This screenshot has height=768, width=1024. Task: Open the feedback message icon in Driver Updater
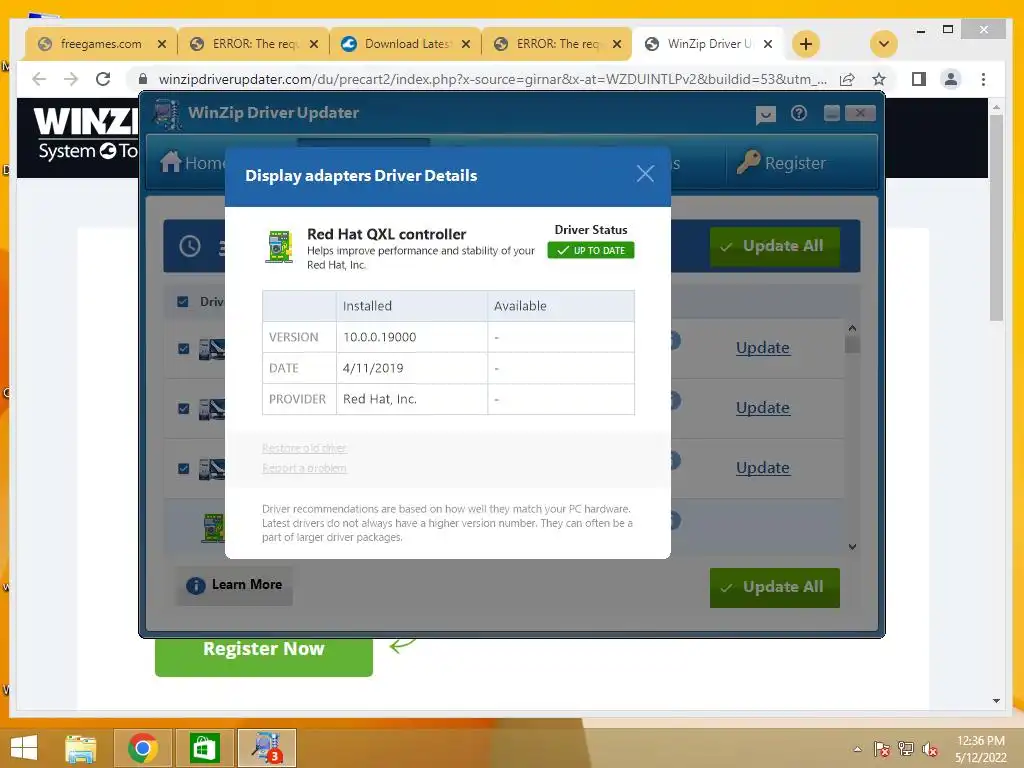pos(765,114)
